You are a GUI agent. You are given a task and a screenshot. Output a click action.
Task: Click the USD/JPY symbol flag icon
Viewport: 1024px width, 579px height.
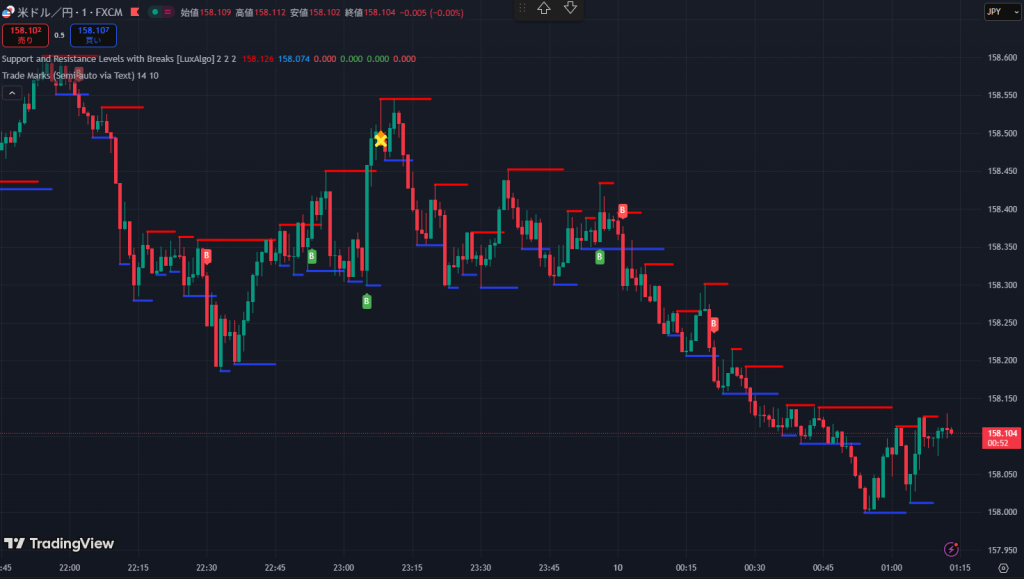[9, 12]
